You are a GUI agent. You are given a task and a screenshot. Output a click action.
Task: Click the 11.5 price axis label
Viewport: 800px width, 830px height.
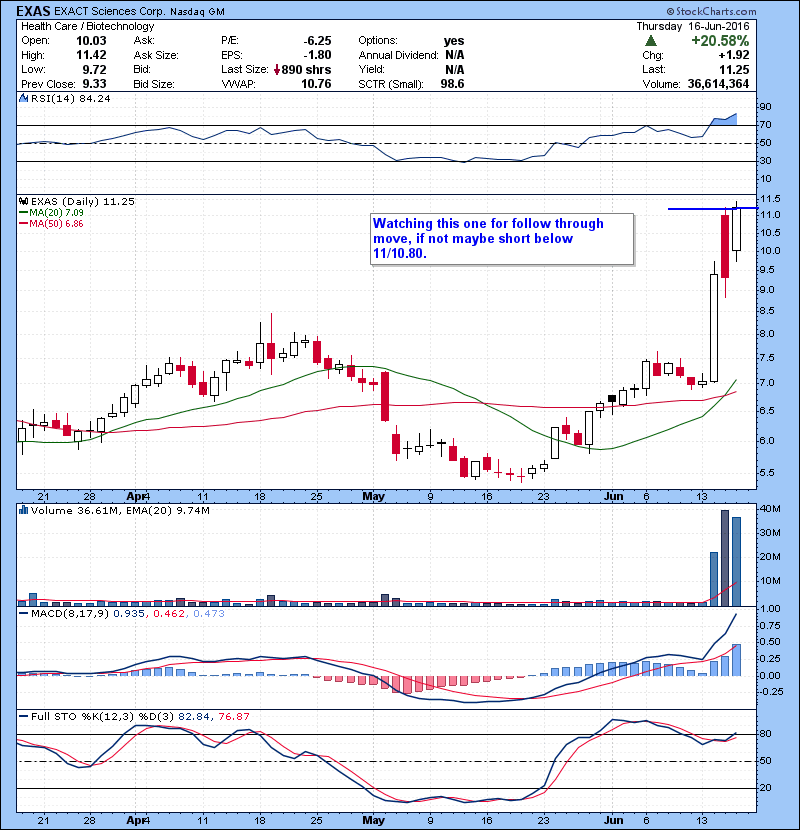point(770,199)
